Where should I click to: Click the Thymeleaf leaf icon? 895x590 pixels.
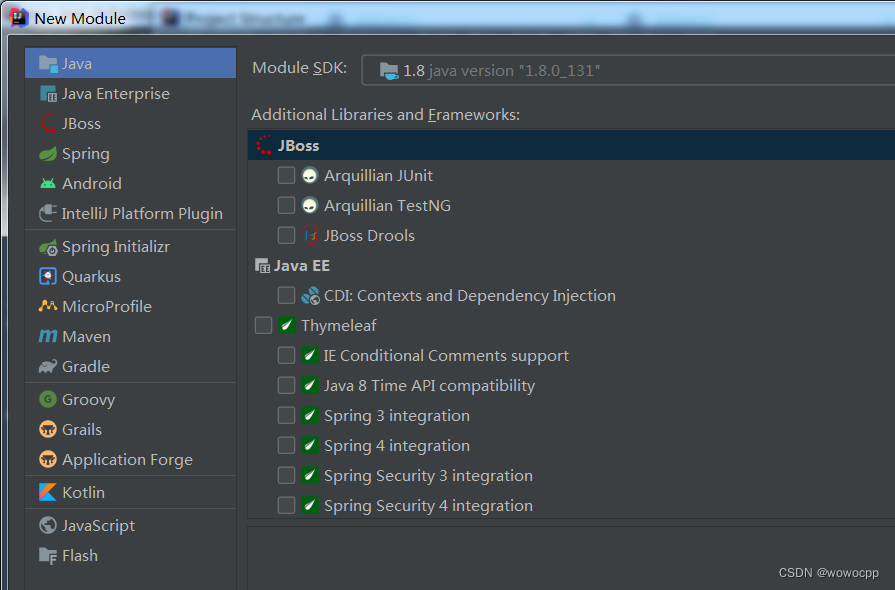(x=287, y=325)
